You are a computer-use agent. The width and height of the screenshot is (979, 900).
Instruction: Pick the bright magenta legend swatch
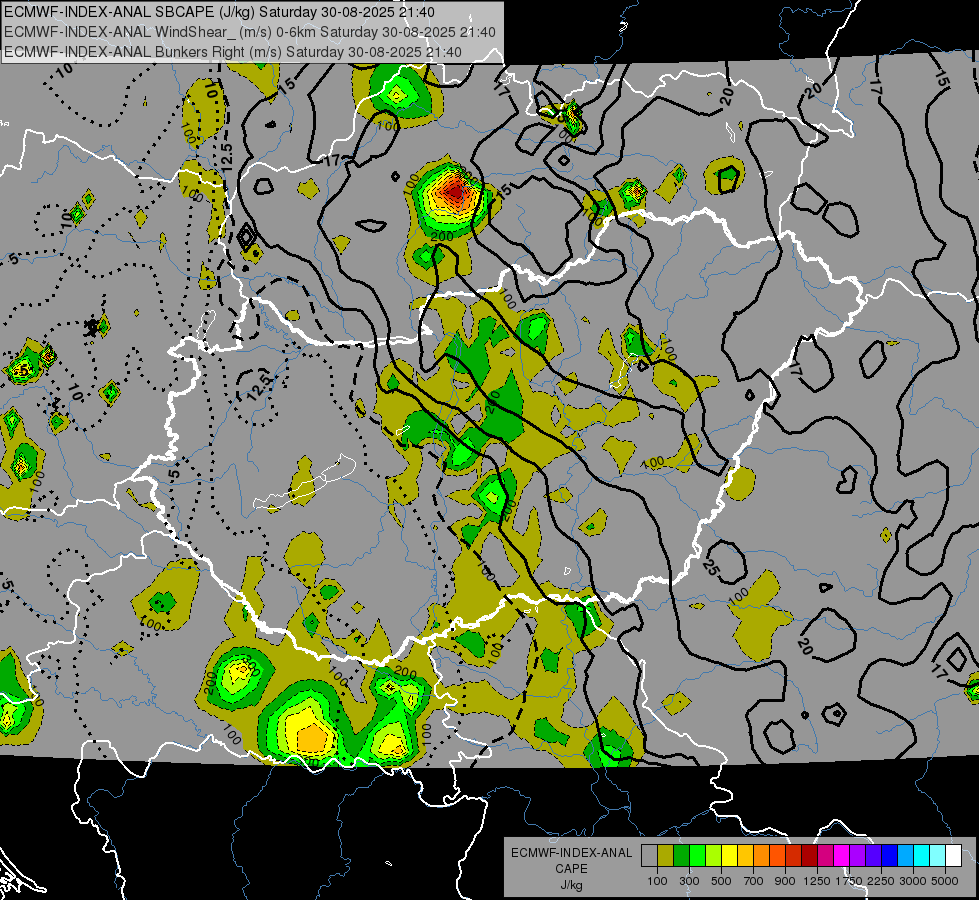coord(842,856)
